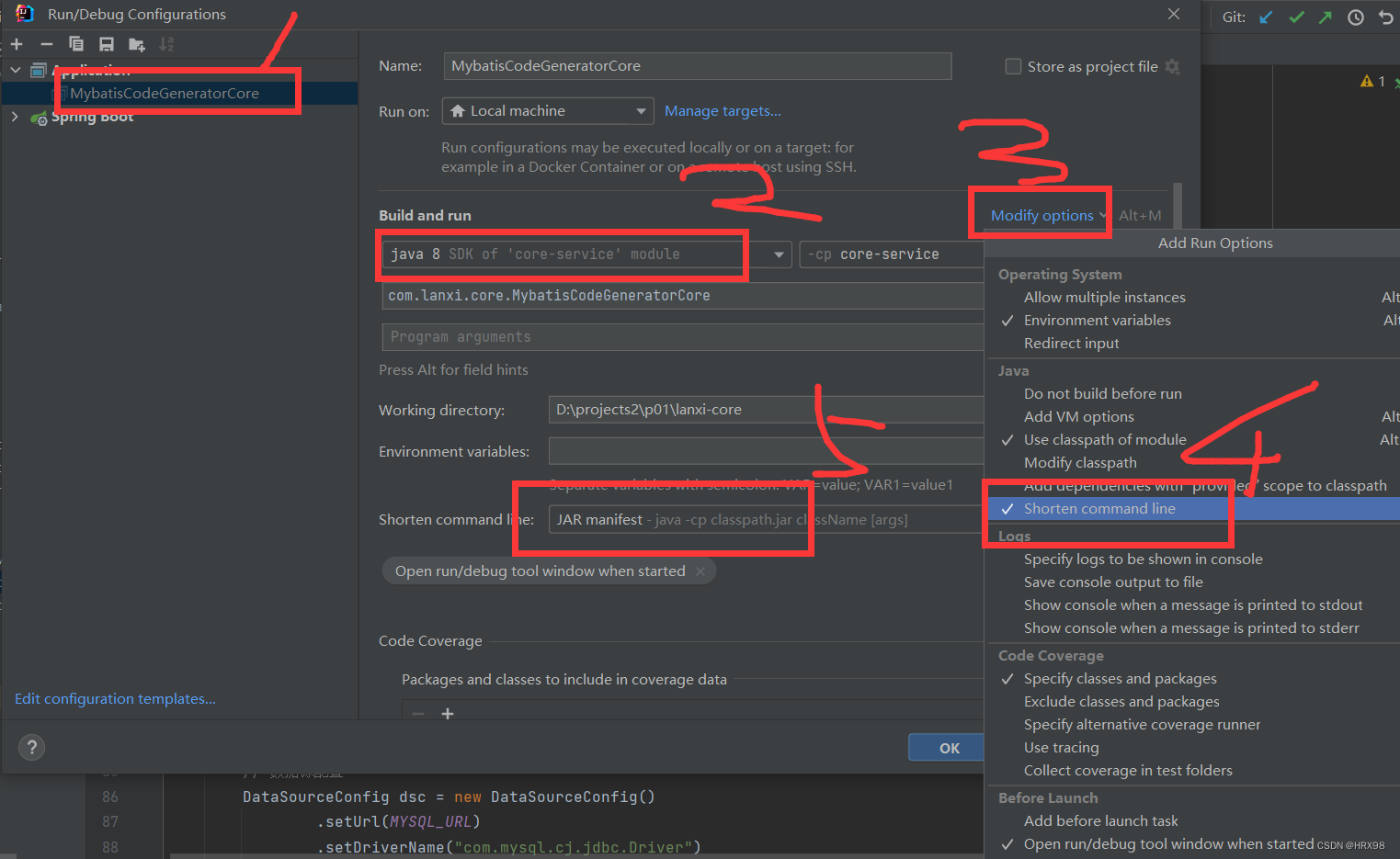
Task: Open help with the question mark
Action: pyautogui.click(x=31, y=747)
